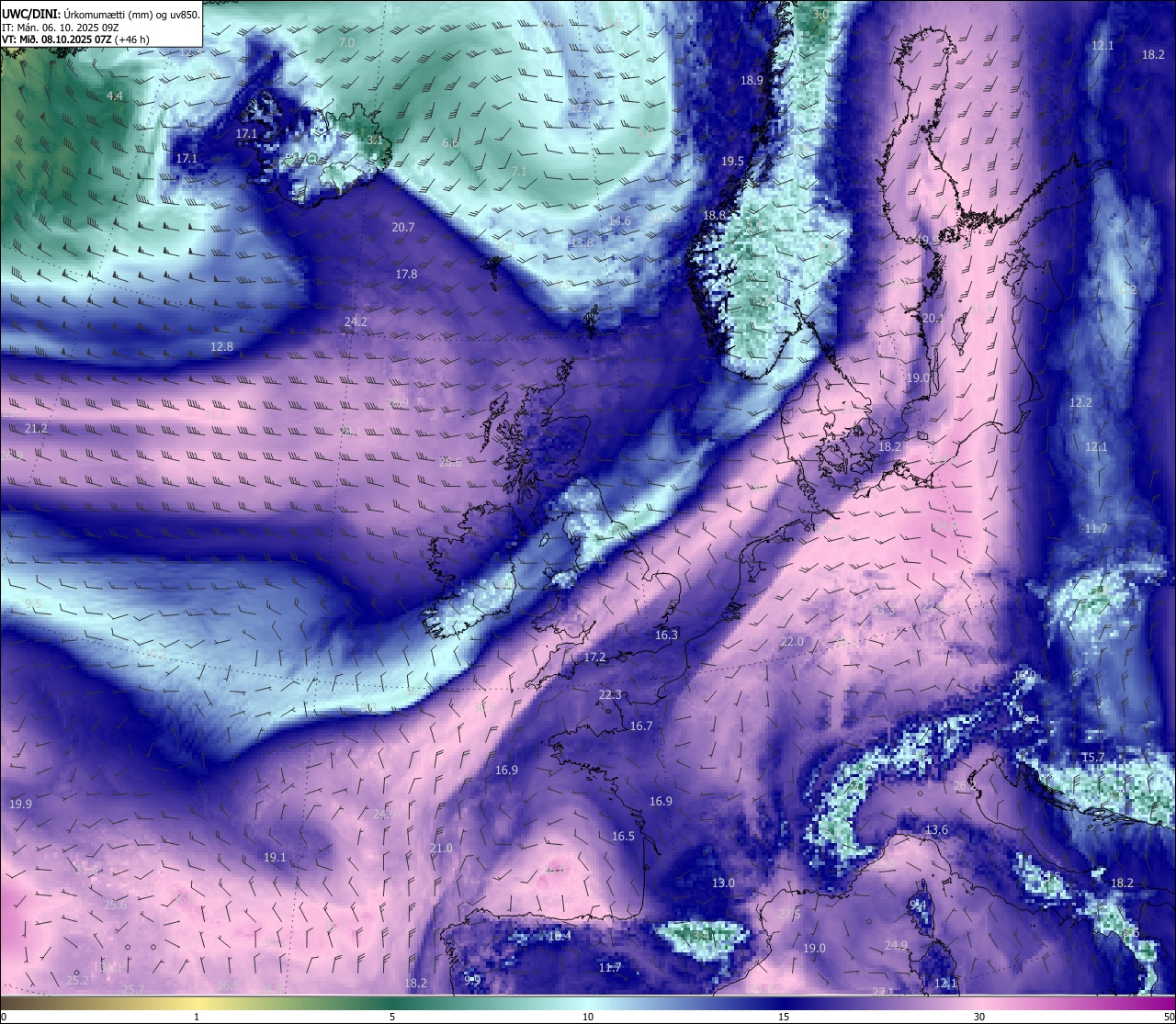This screenshot has width=1176, height=1024.
Task: Click the map value 12.2
Action: [1080, 403]
